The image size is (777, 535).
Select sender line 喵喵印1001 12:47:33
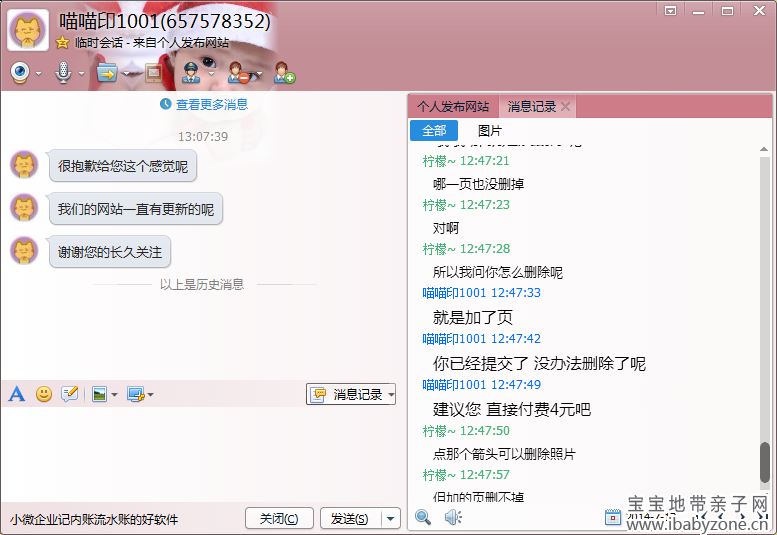pyautogui.click(x=481, y=293)
